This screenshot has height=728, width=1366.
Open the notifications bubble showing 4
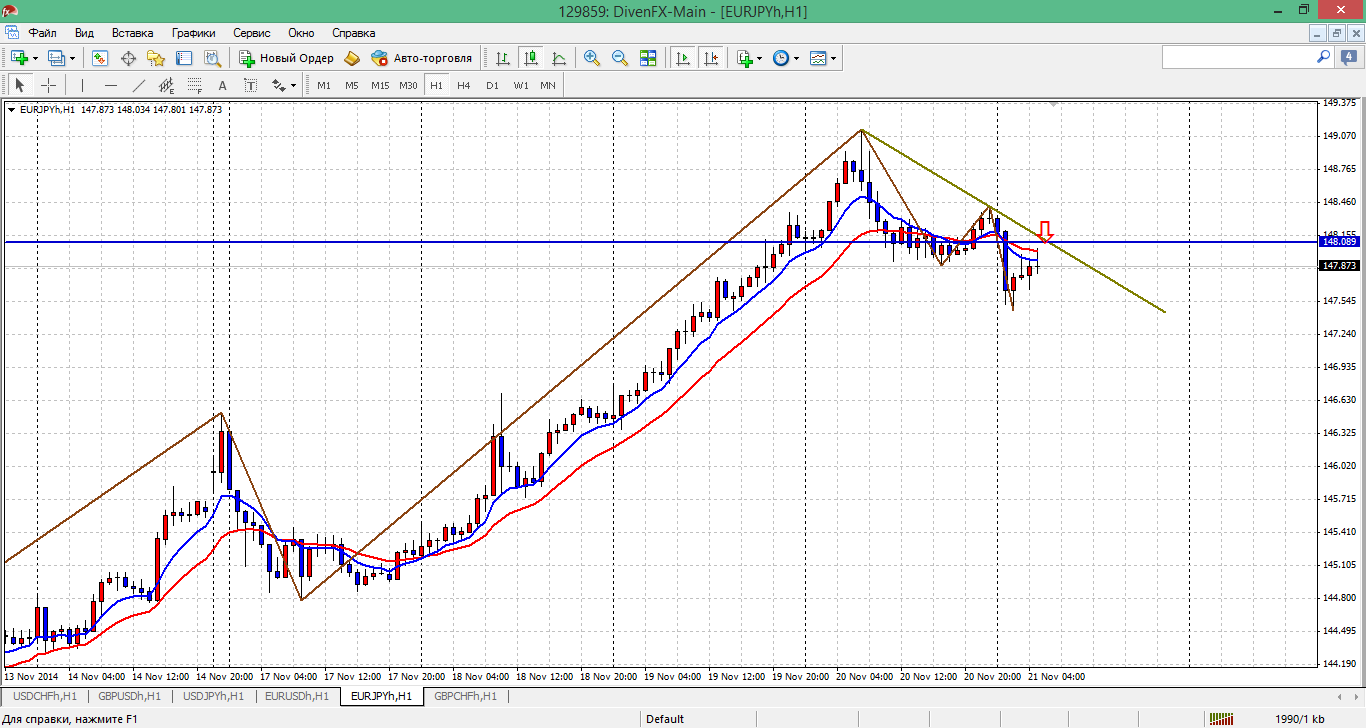tap(1348, 58)
